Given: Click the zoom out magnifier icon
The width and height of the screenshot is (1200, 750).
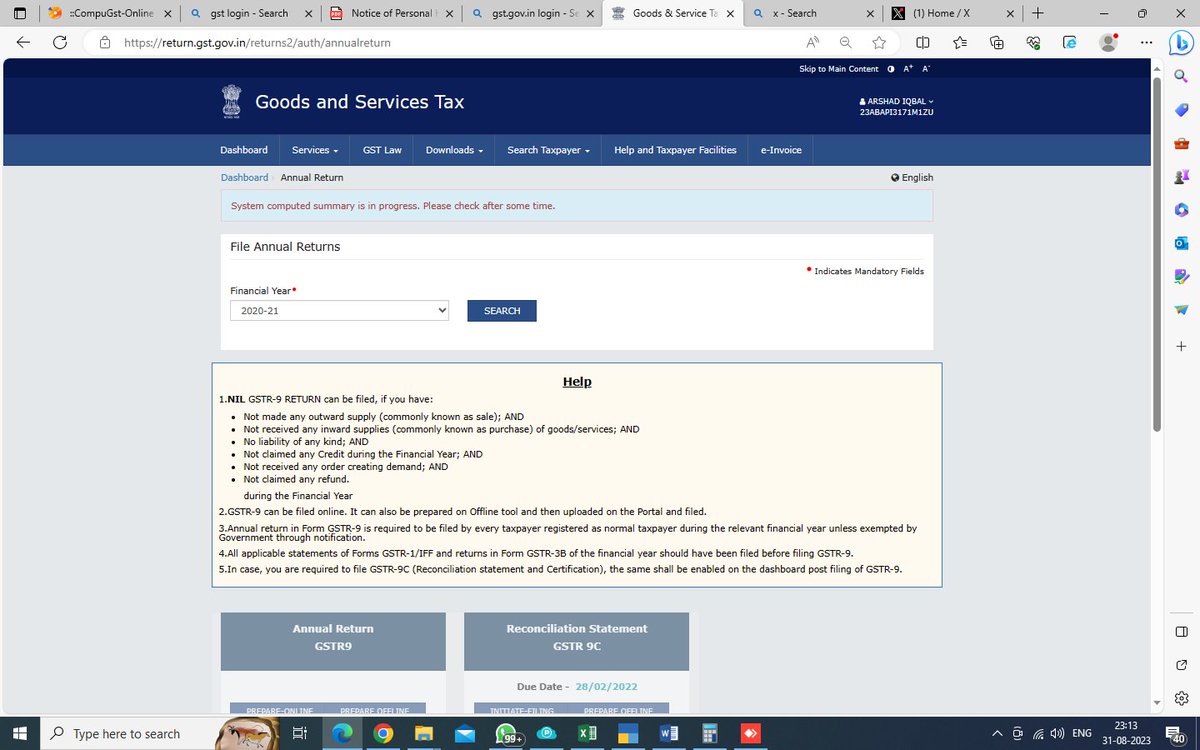Looking at the screenshot, I should tap(846, 43).
